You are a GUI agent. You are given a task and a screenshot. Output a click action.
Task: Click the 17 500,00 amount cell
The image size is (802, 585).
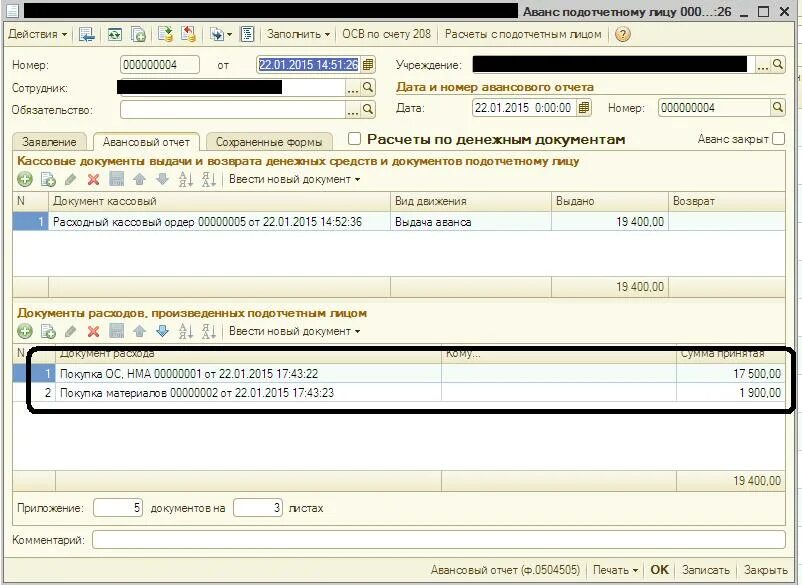(x=730, y=374)
